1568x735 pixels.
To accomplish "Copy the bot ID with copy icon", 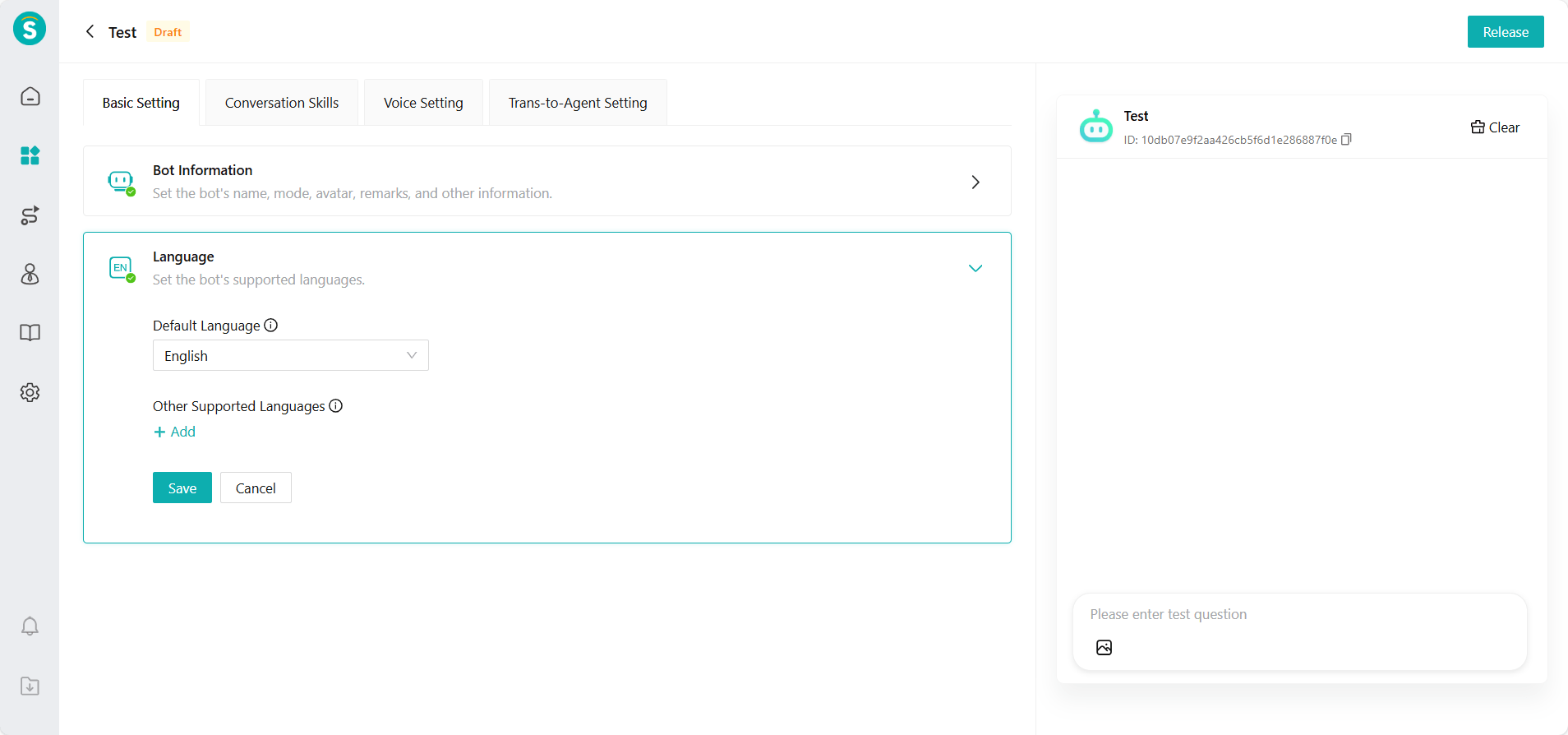I will pos(1346,140).
